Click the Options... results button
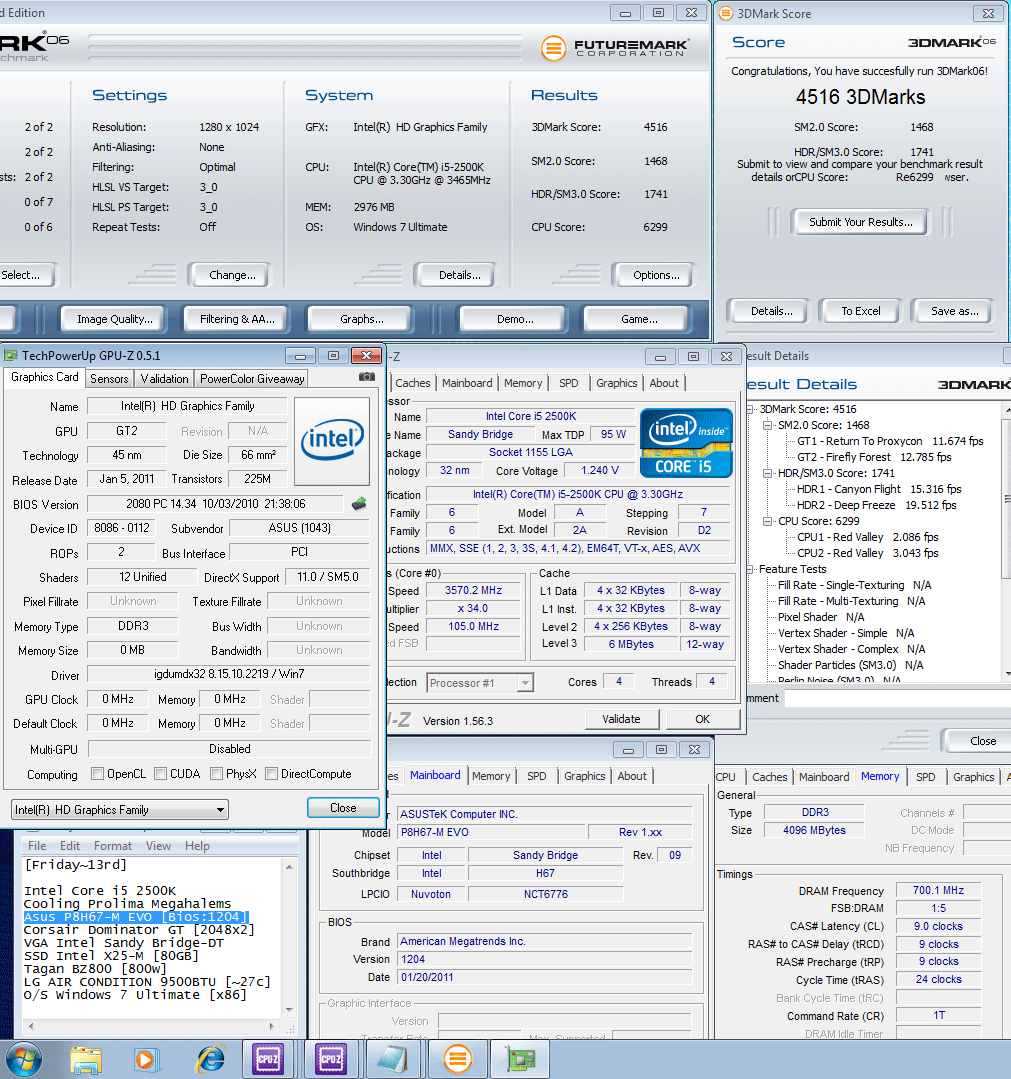Image resolution: width=1011 pixels, height=1079 pixels. [x=655, y=275]
